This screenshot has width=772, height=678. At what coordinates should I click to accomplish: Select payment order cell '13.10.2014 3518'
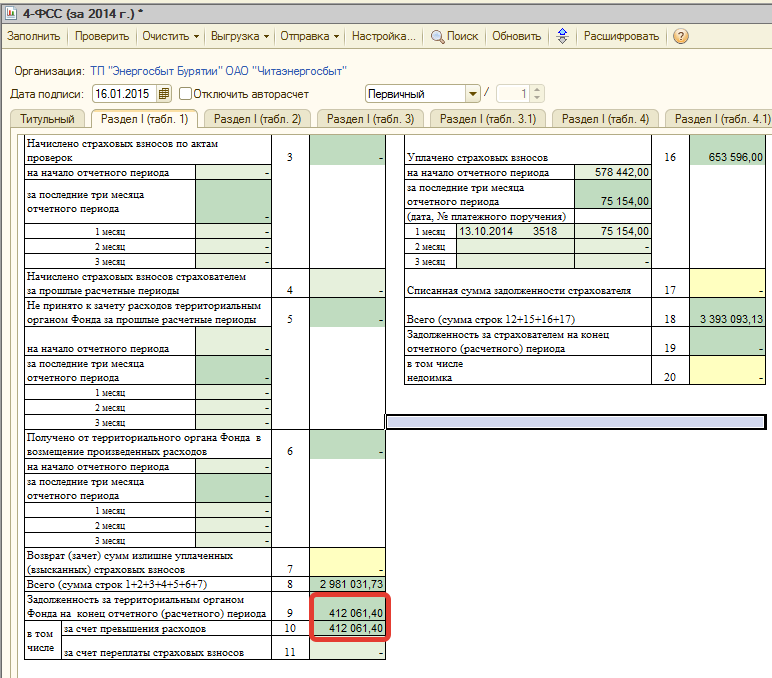point(515,231)
